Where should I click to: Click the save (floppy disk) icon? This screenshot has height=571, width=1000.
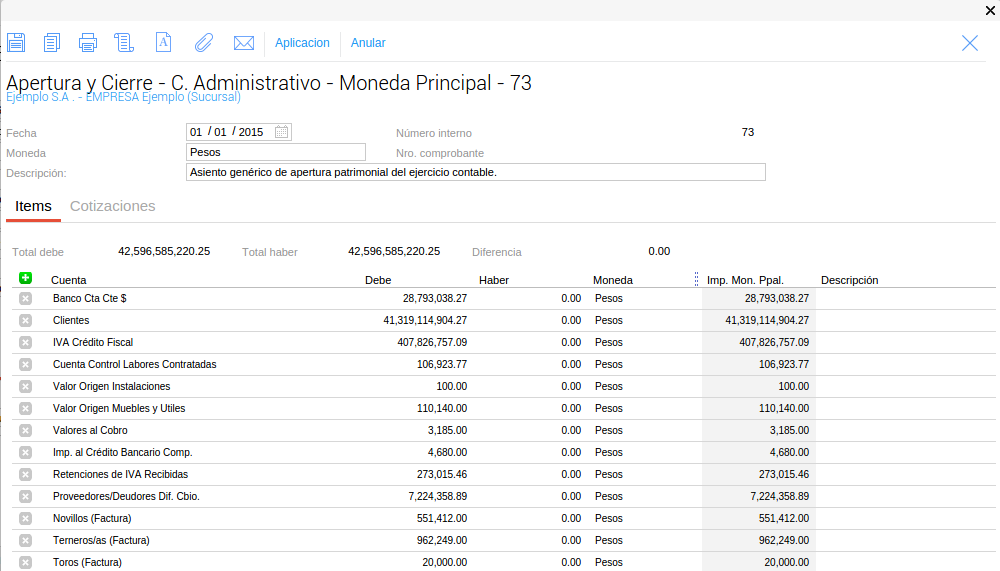(15, 42)
